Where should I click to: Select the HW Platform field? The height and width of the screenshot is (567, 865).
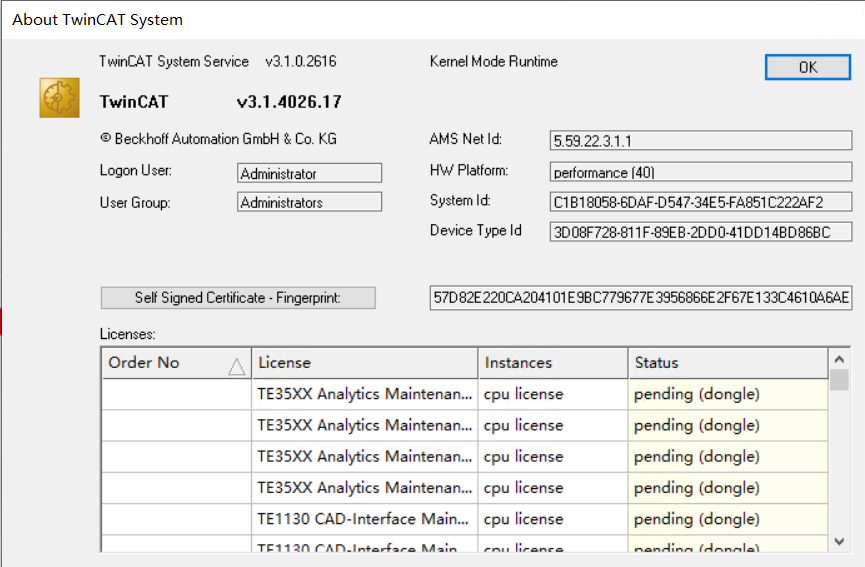pyautogui.click(x=701, y=172)
